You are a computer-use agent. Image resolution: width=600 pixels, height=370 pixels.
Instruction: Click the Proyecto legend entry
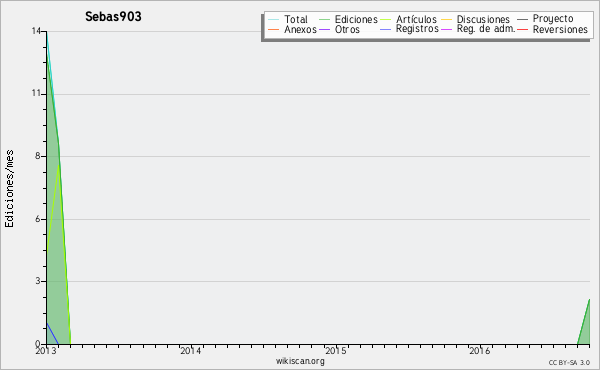point(545,18)
